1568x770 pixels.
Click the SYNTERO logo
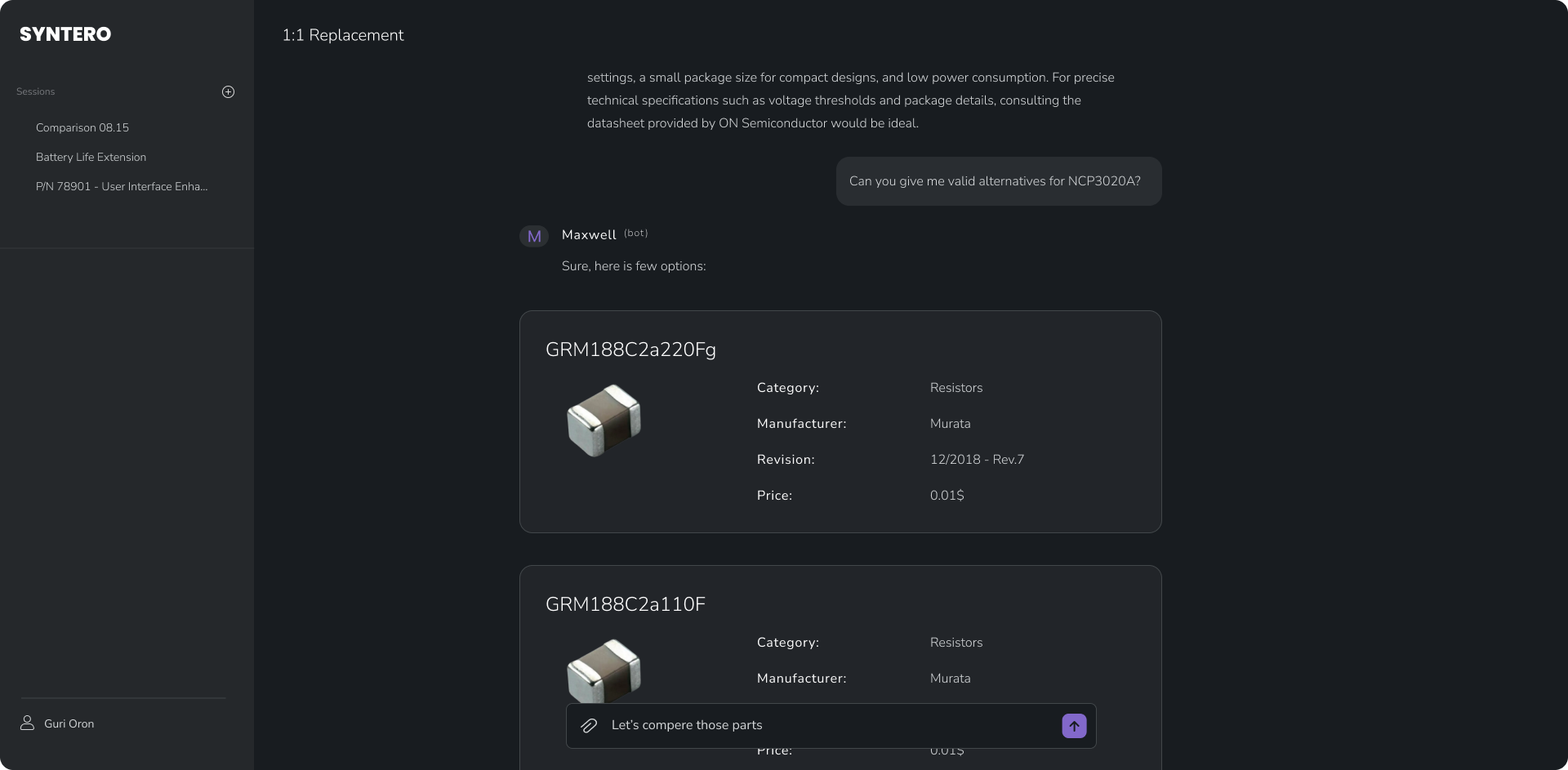(x=65, y=34)
